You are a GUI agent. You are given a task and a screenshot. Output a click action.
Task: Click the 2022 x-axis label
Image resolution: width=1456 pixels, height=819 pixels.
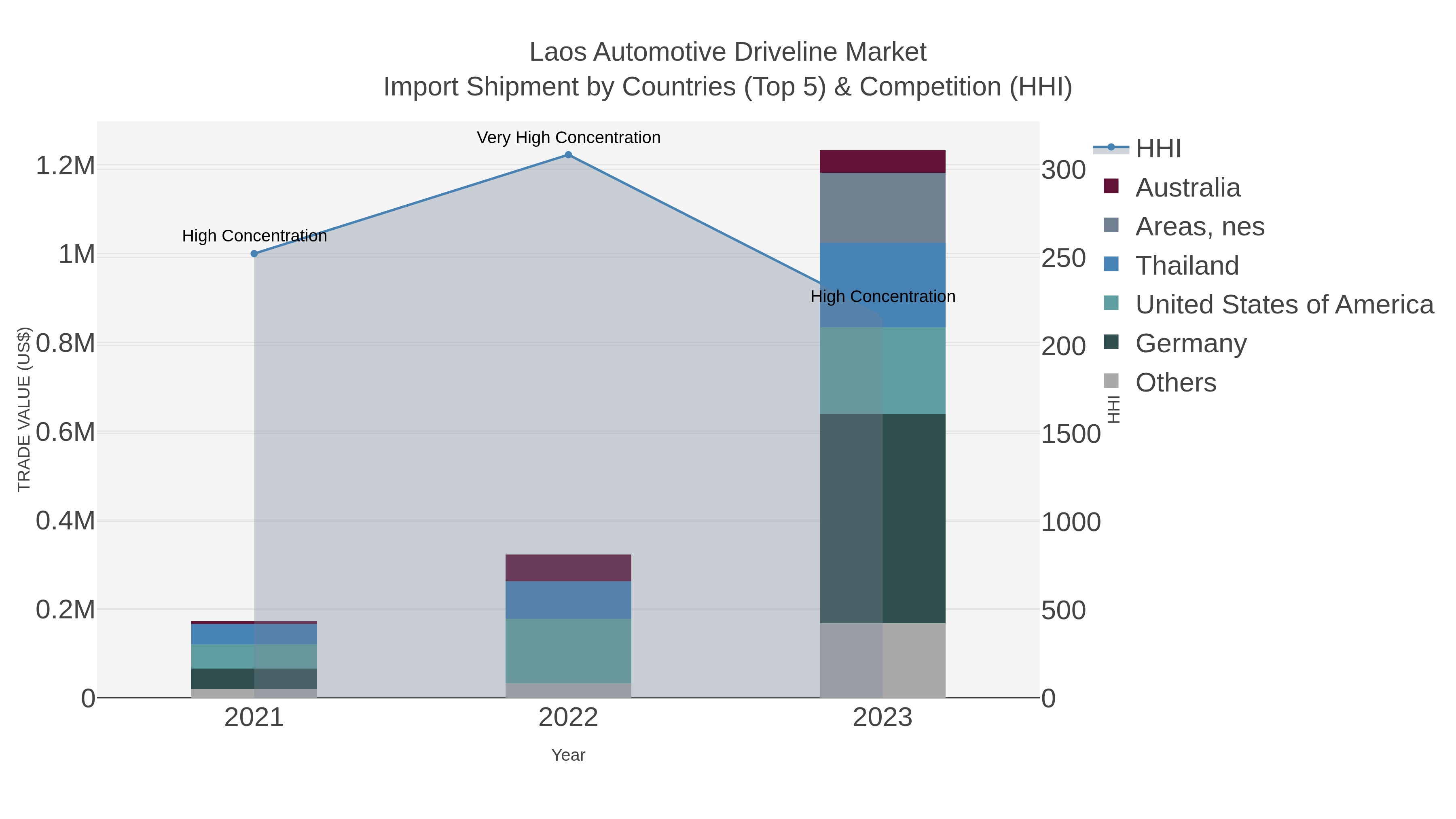pyautogui.click(x=569, y=718)
